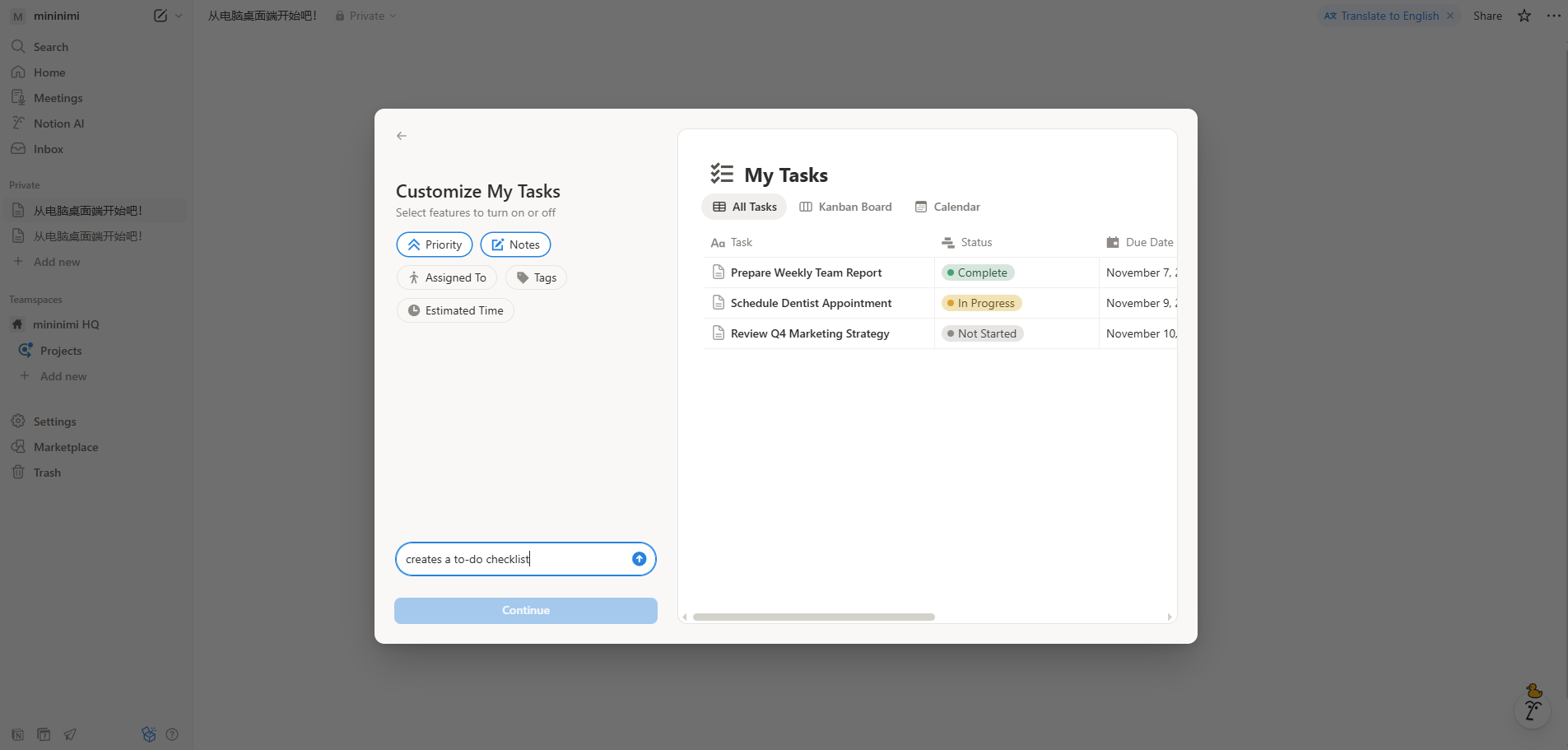Close the Translate to English banner
The image size is (1568, 750).
tap(1450, 16)
